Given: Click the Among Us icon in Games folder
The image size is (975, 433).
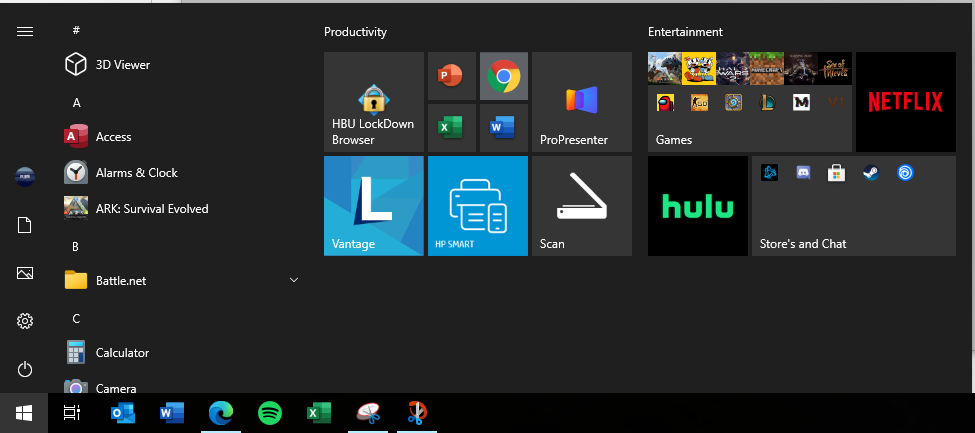Looking at the screenshot, I should pos(665,103).
